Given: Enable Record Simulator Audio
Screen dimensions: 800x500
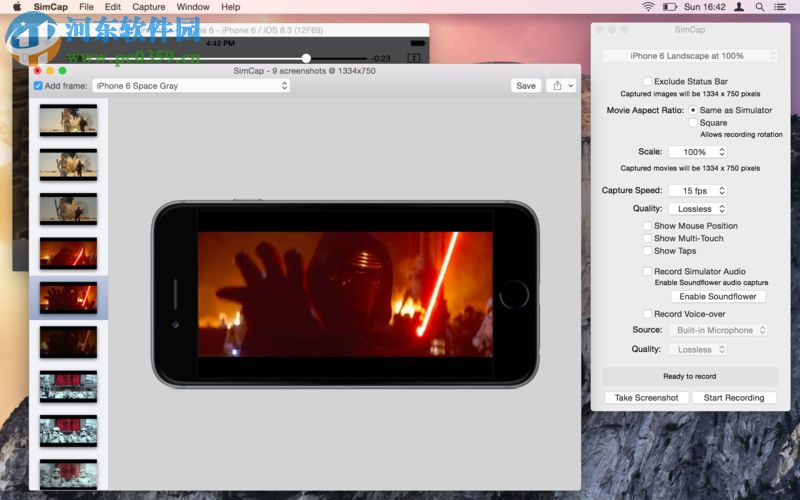Looking at the screenshot, I should 647,271.
